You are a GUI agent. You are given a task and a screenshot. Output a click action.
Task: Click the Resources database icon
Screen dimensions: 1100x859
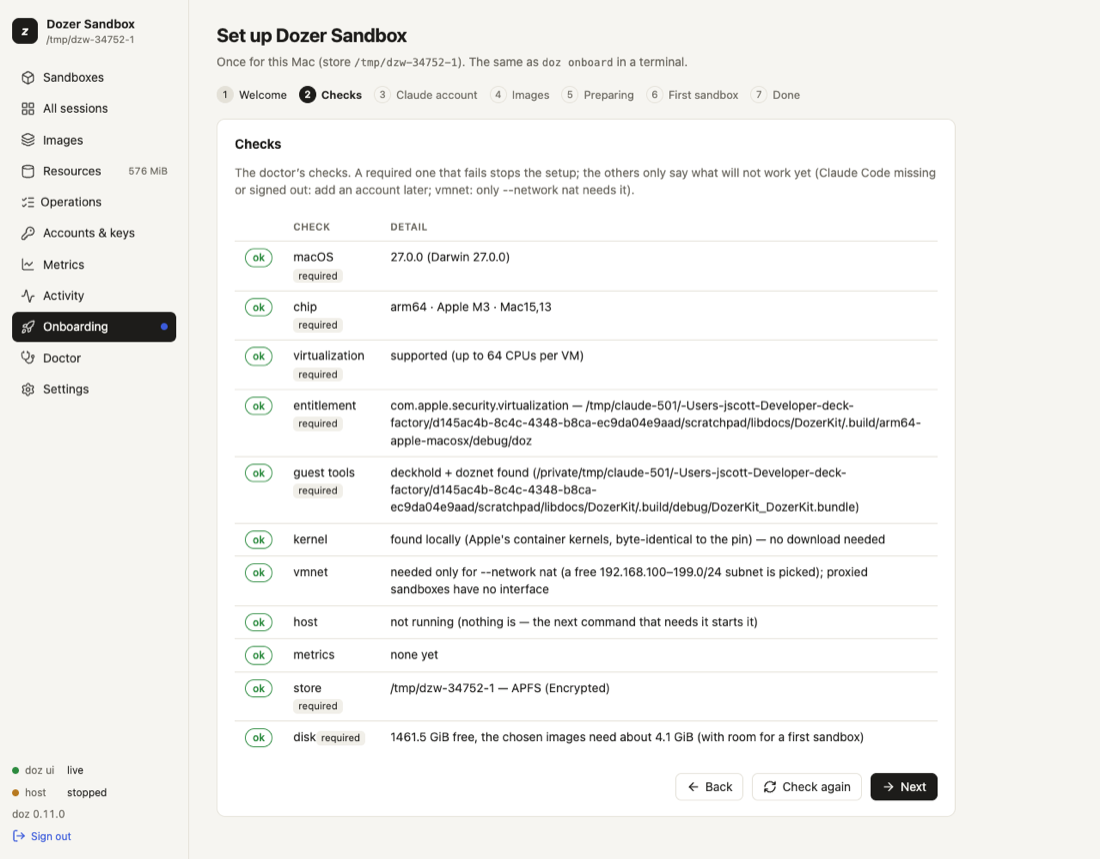[28, 171]
